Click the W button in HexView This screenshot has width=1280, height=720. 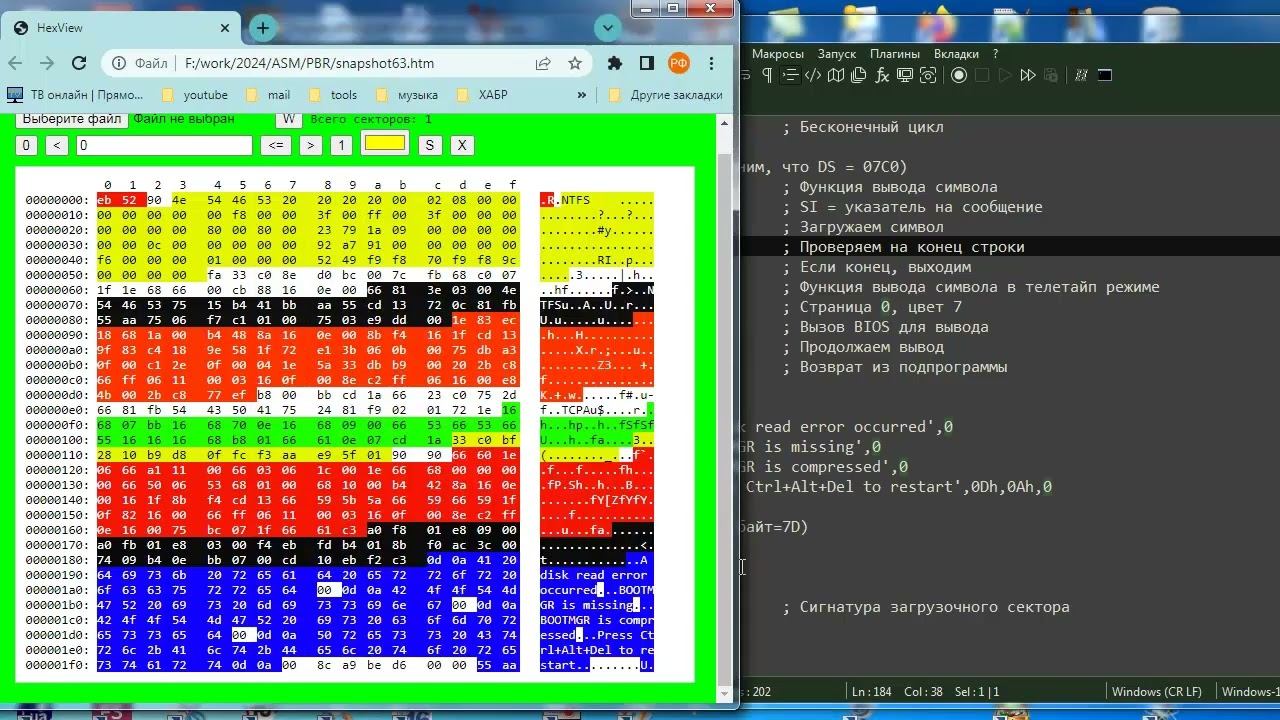coord(288,119)
